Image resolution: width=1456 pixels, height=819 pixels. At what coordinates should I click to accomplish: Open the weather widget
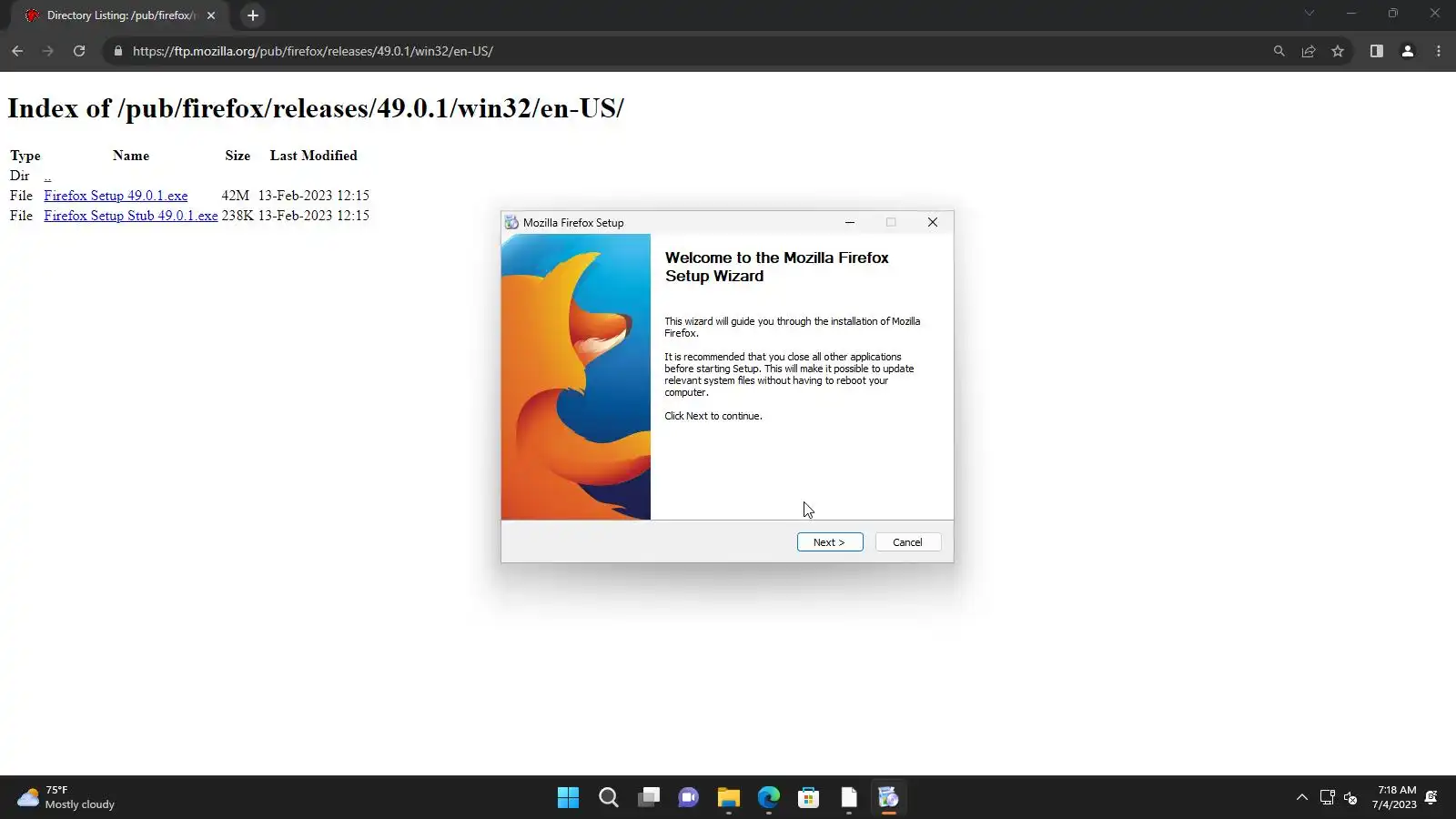coord(66,798)
